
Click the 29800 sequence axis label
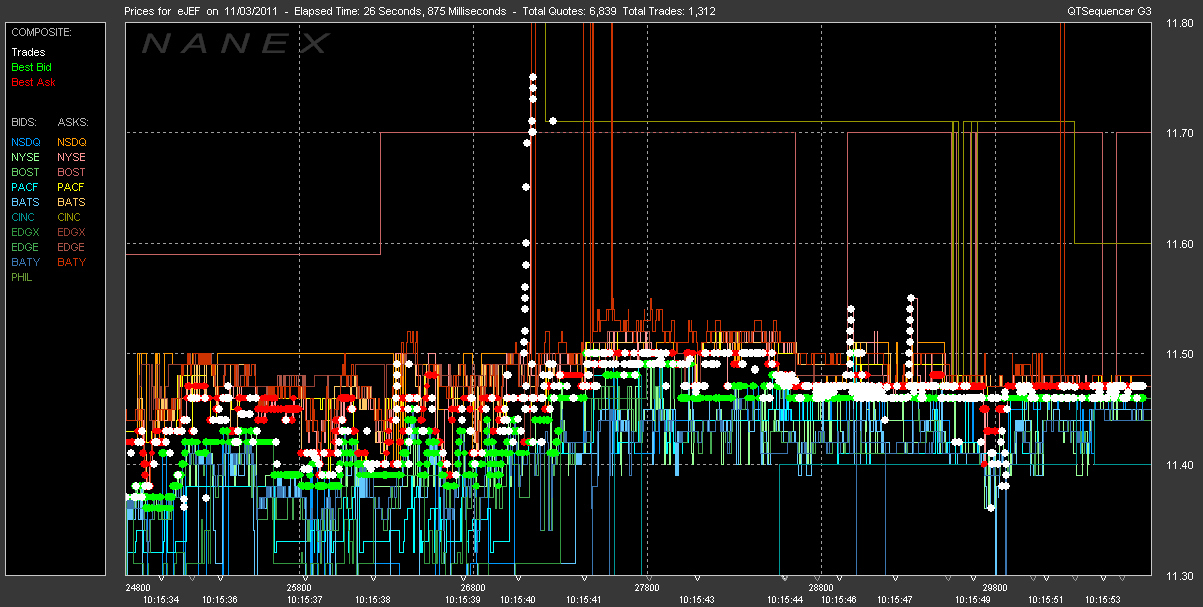click(x=995, y=587)
